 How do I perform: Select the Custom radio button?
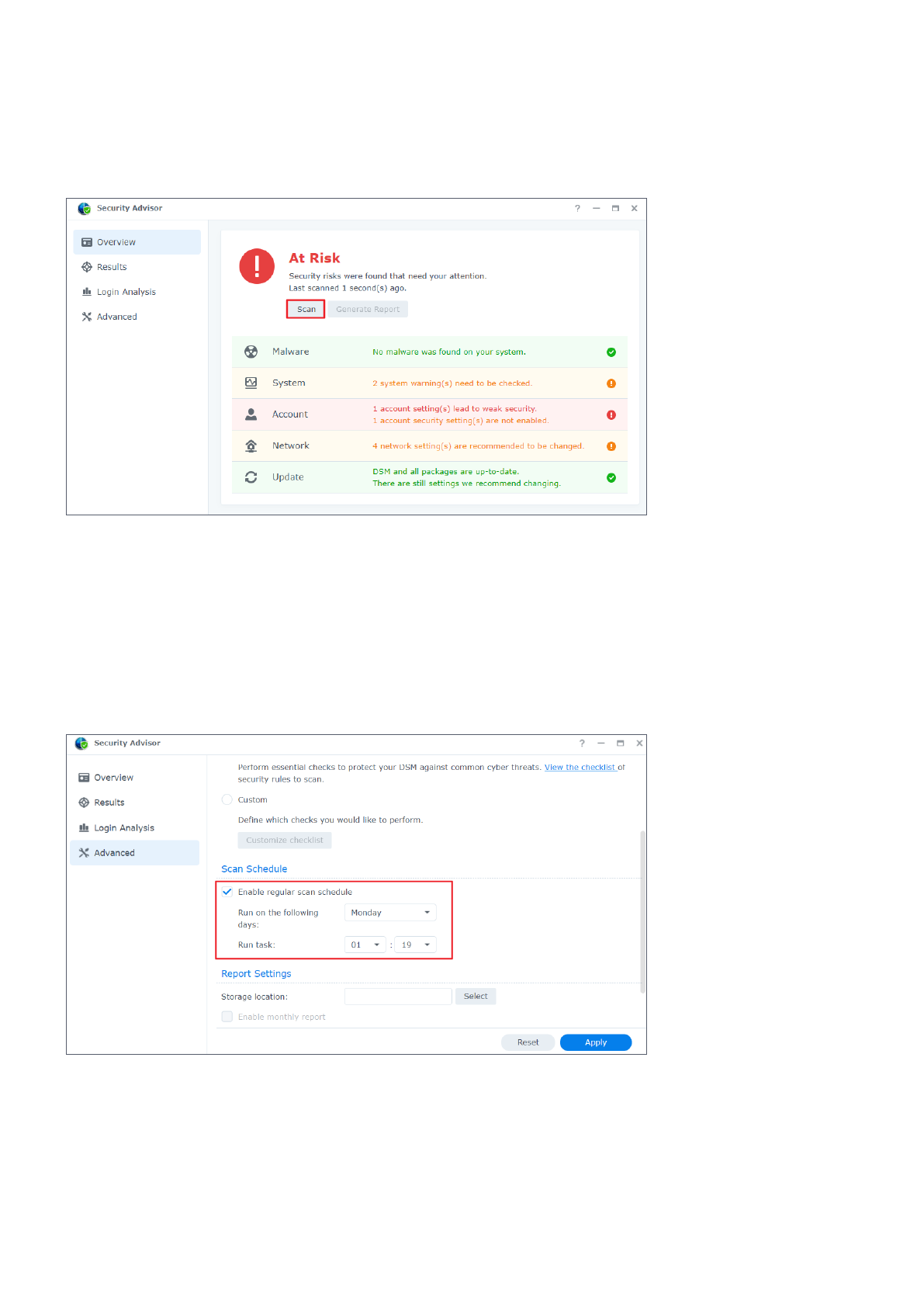tap(227, 799)
